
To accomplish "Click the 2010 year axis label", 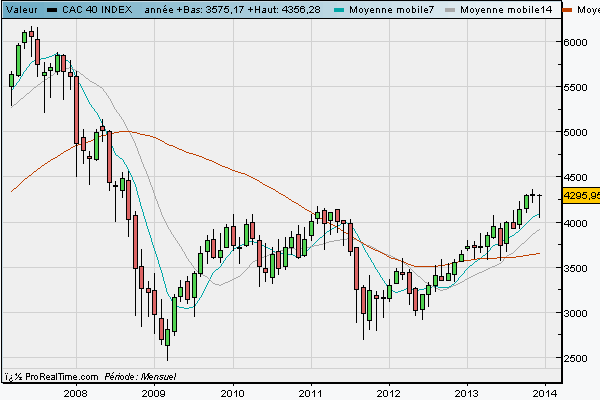I will tap(232, 393).
